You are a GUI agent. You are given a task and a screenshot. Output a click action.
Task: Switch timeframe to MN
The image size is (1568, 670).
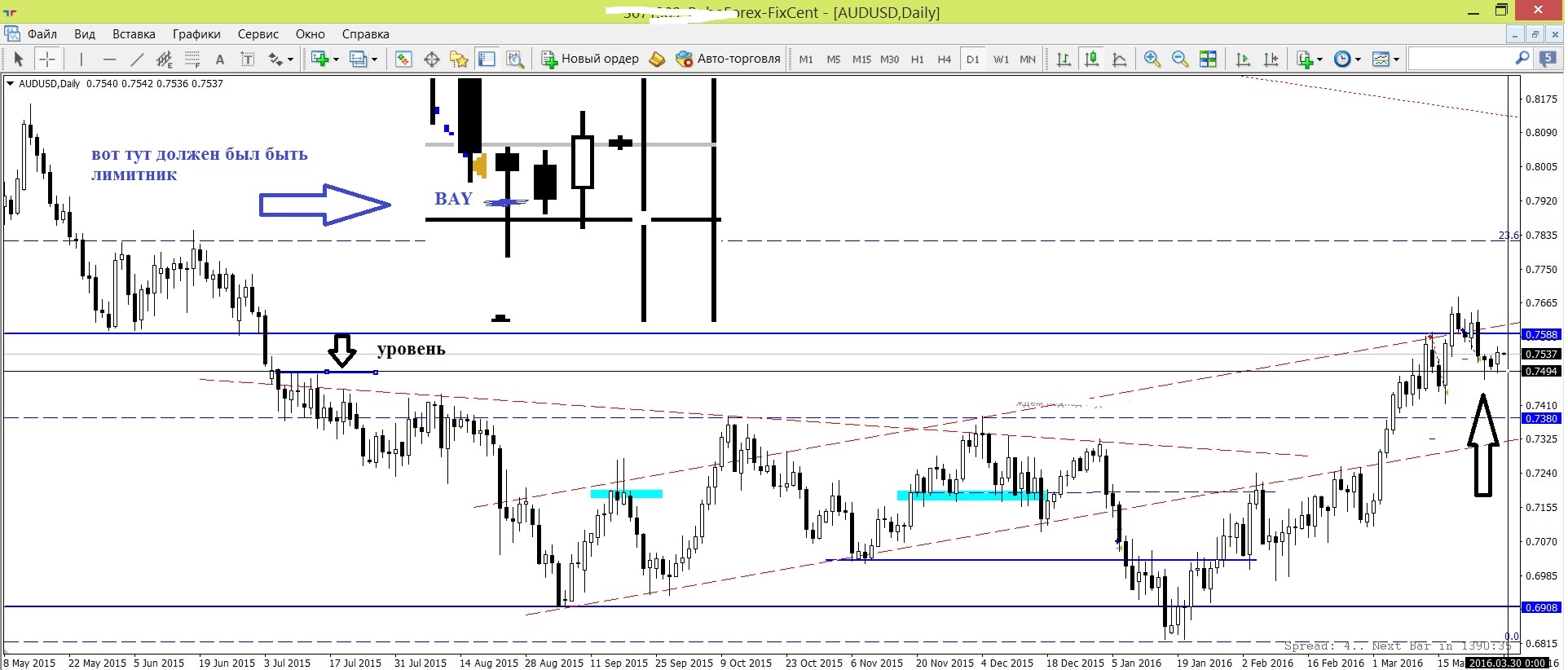[x=1028, y=59]
